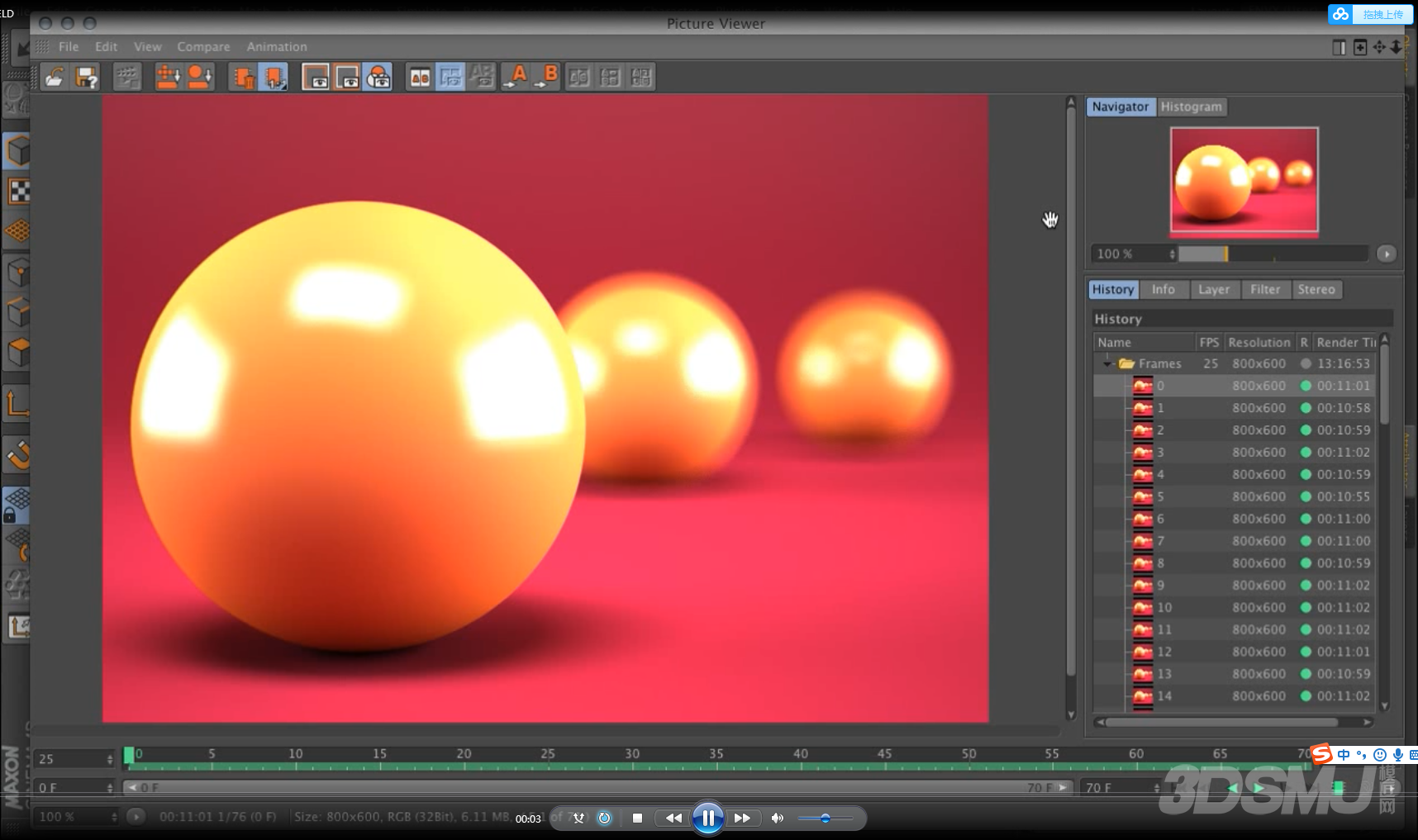
Task: Toggle the white-framed eye view icon
Action: coord(316,77)
